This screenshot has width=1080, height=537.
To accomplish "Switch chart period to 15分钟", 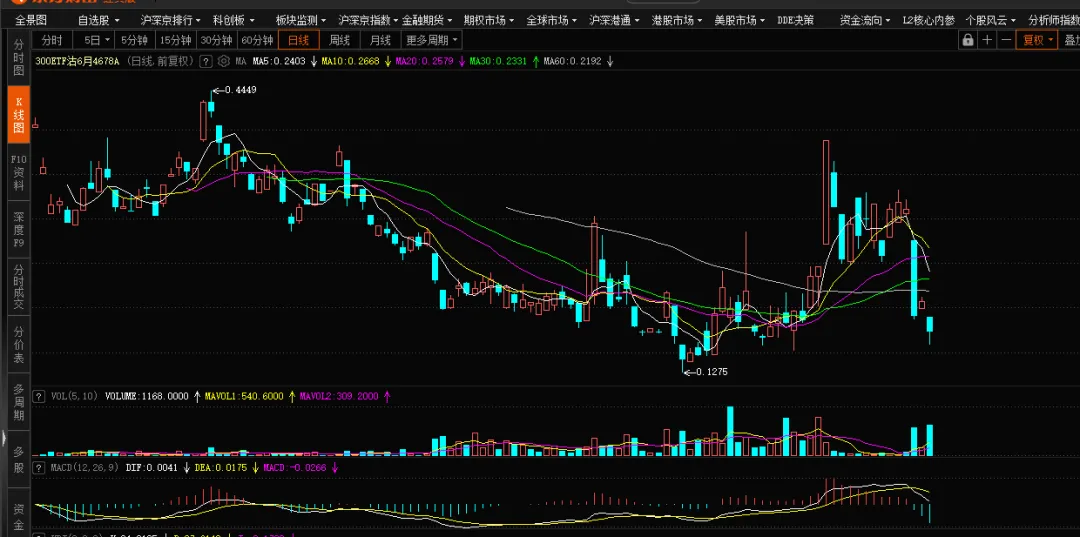I will (176, 41).
